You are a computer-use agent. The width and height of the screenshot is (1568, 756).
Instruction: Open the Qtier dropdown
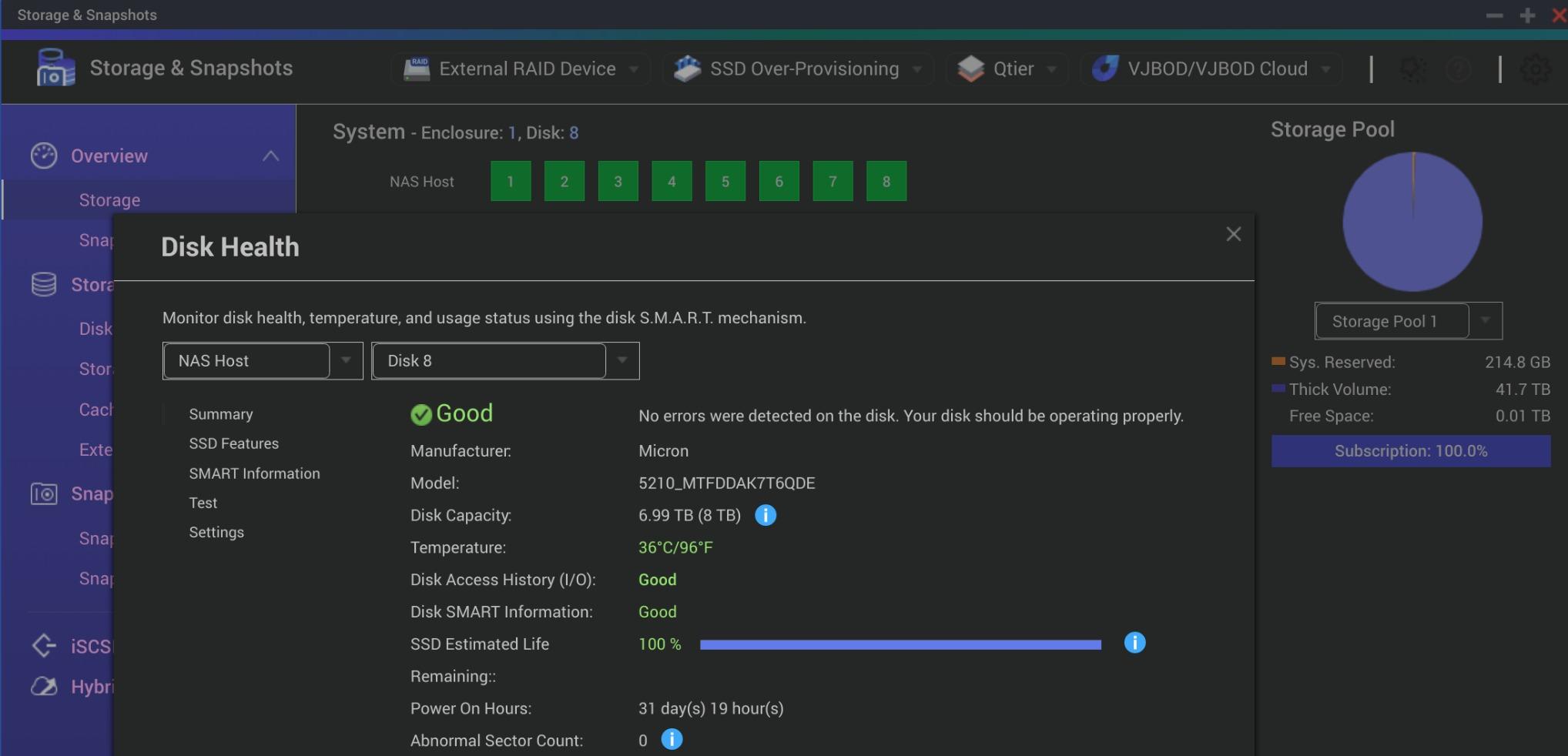(1007, 69)
